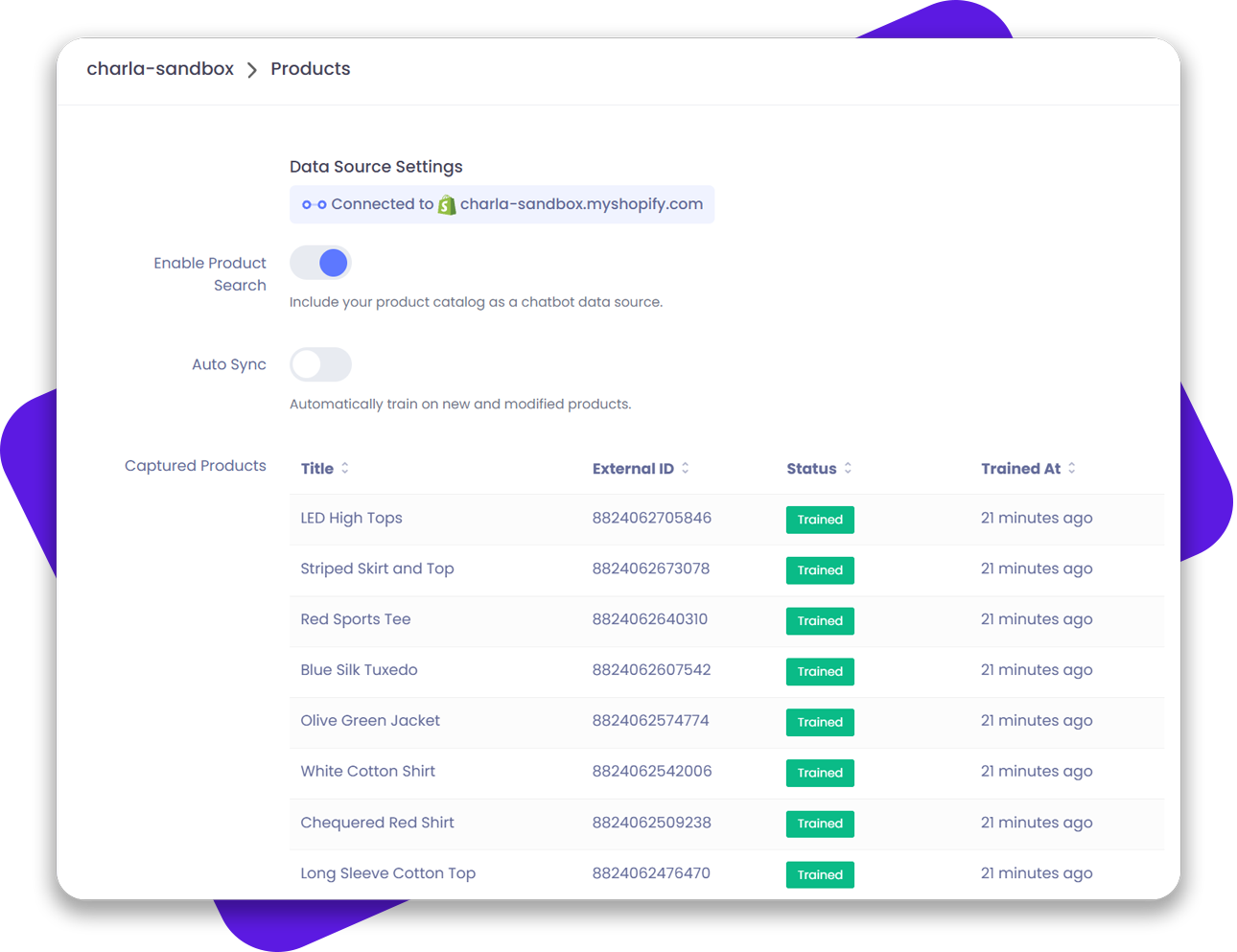Click external ID 8824062640310
The height and width of the screenshot is (952, 1237).
click(x=650, y=619)
